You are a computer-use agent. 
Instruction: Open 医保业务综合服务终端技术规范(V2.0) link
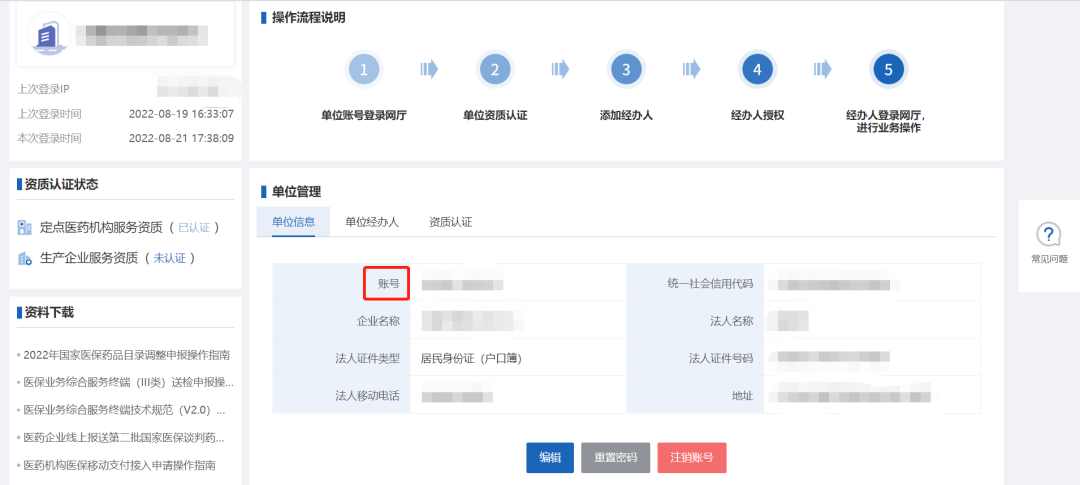[125, 410]
